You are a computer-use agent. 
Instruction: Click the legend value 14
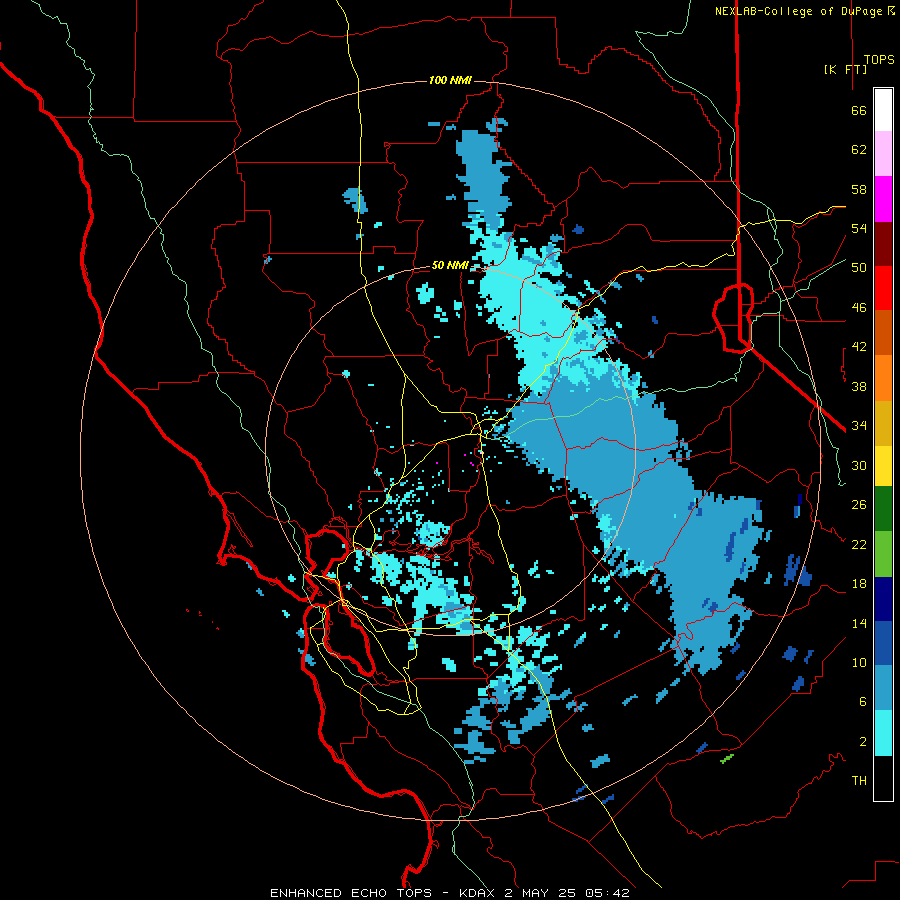coord(859,623)
